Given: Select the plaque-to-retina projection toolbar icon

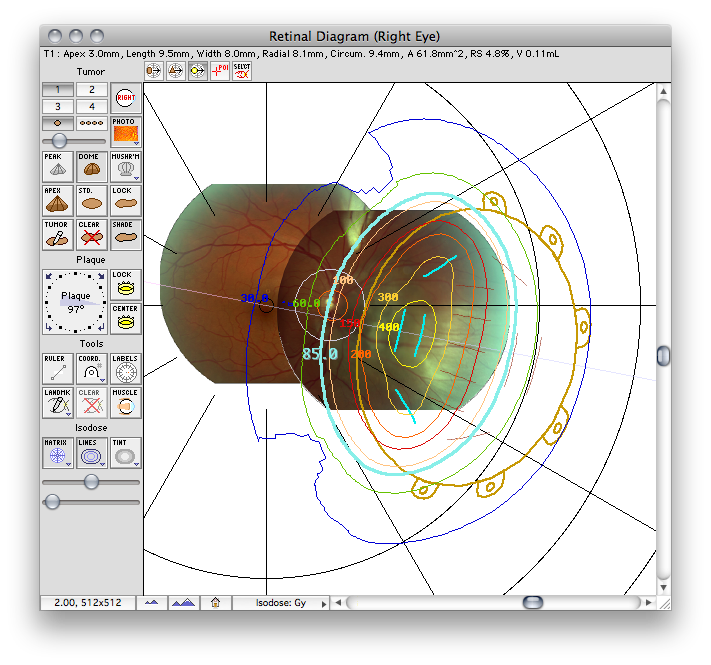Looking at the screenshot, I should (x=154, y=71).
